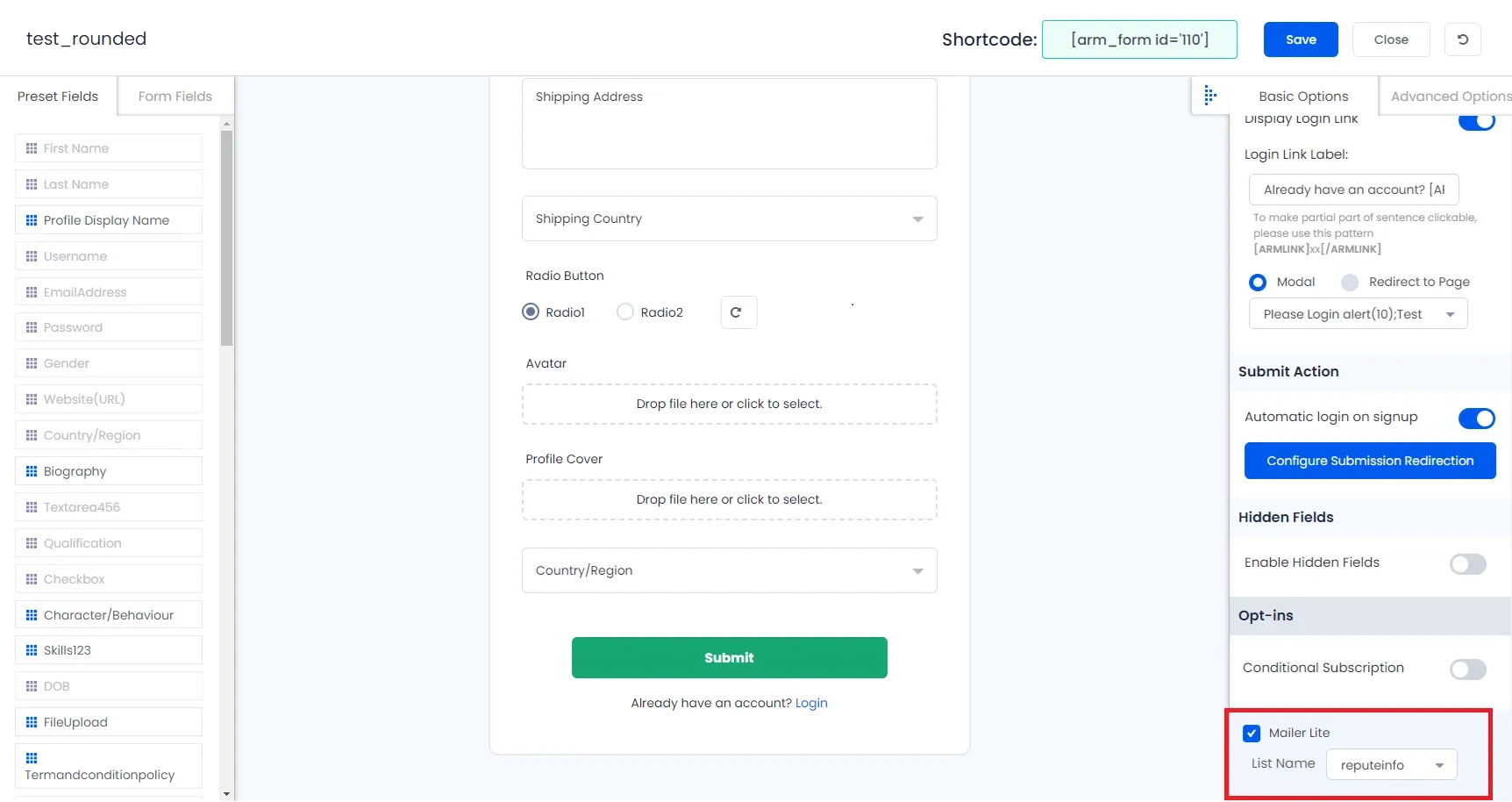This screenshot has width=1512, height=802.
Task: Toggle Automatic login on signup switch
Action: coord(1476,418)
